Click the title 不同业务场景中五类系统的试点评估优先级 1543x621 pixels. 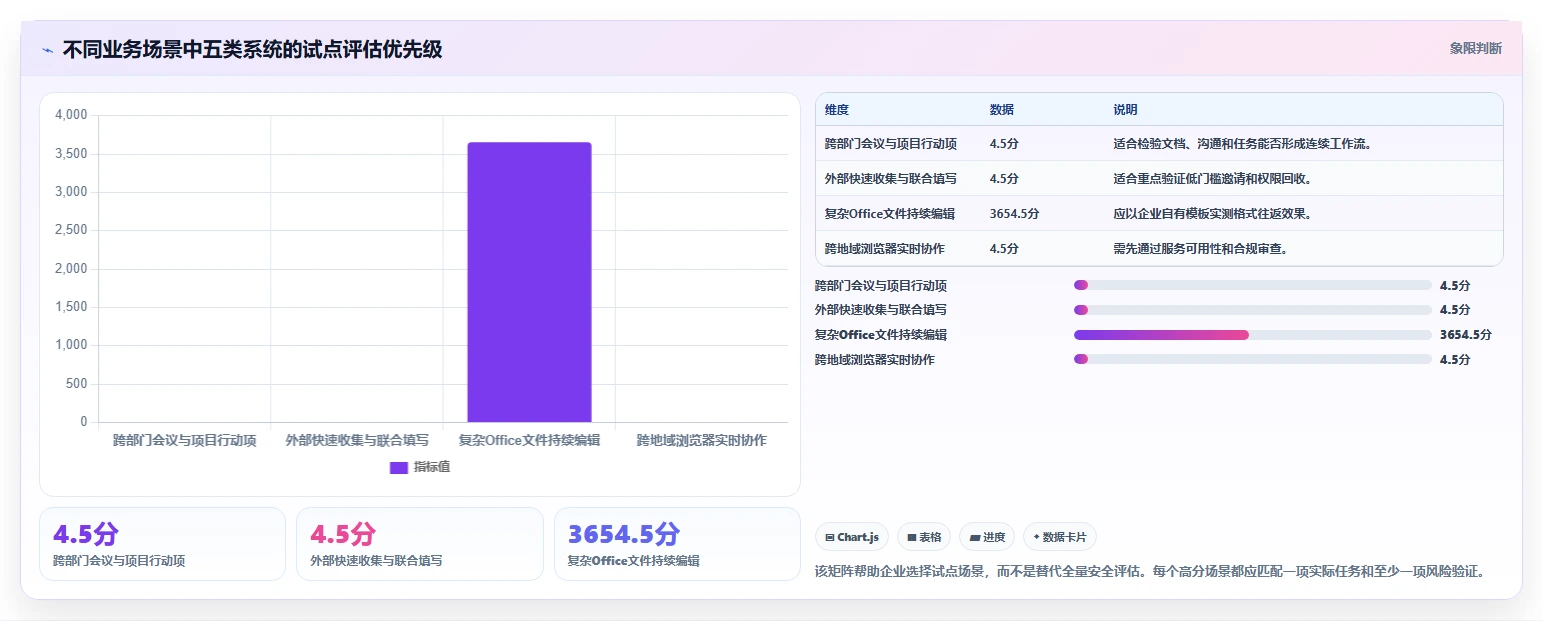click(253, 50)
